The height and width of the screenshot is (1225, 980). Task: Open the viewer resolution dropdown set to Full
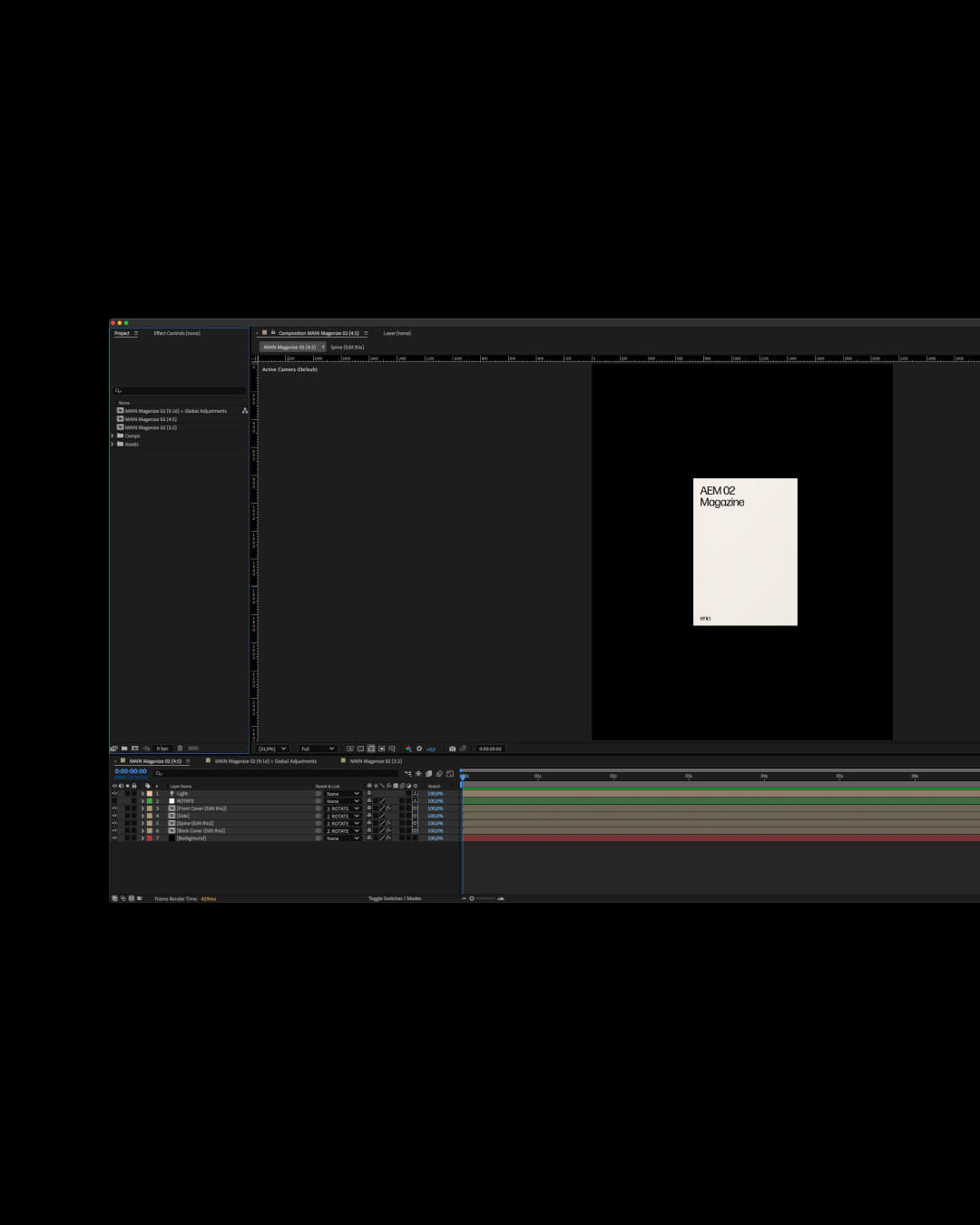317,749
